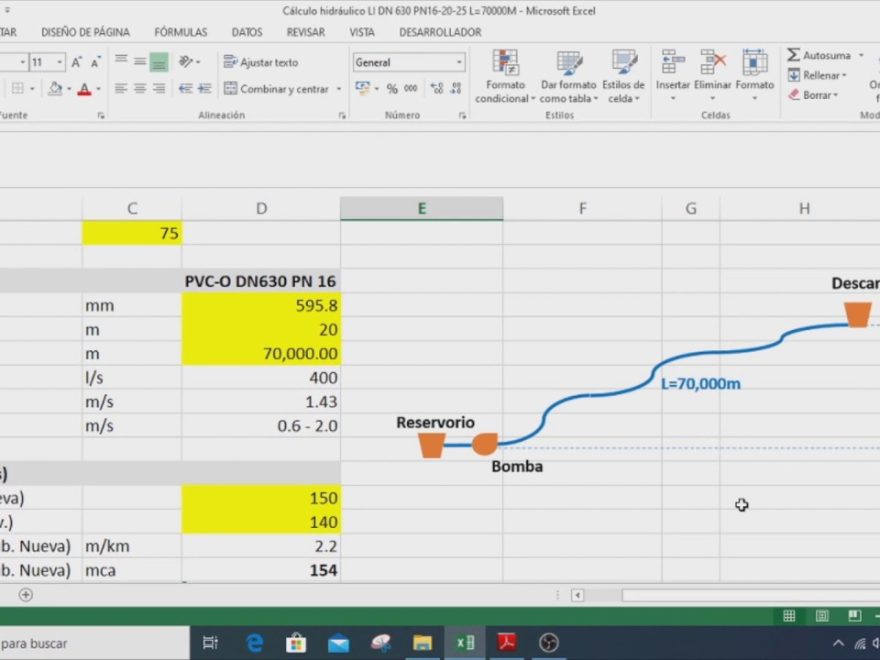Image resolution: width=880 pixels, height=660 pixels.
Task: Click the Autosuma button
Action: [x=819, y=55]
